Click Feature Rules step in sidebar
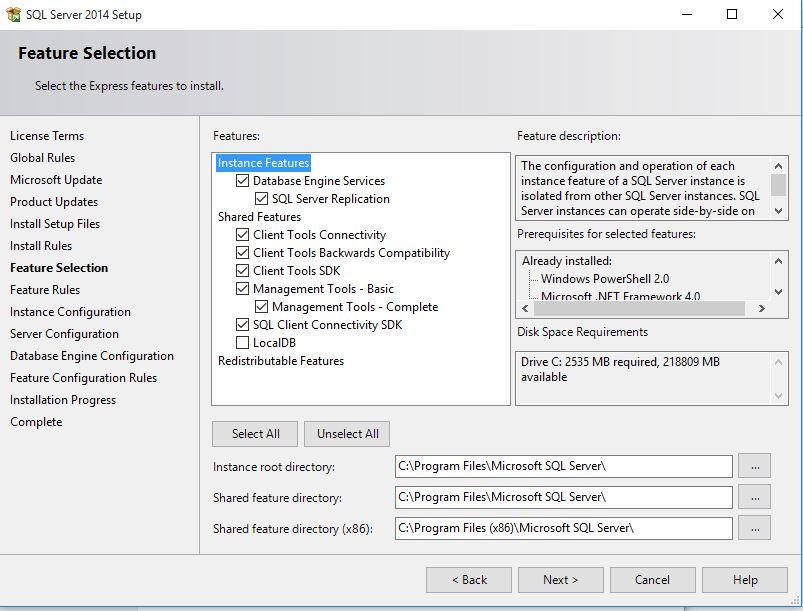This screenshot has width=803, height=611. [45, 290]
